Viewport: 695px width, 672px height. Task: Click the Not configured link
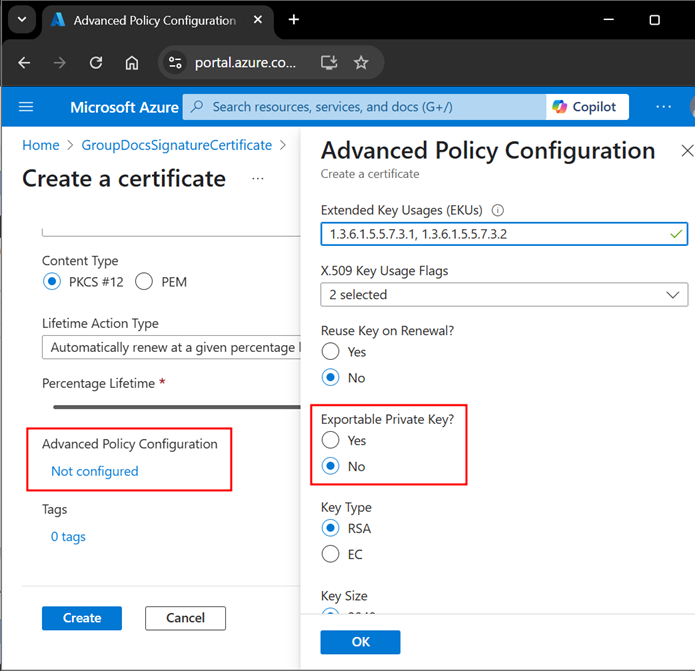(x=95, y=471)
